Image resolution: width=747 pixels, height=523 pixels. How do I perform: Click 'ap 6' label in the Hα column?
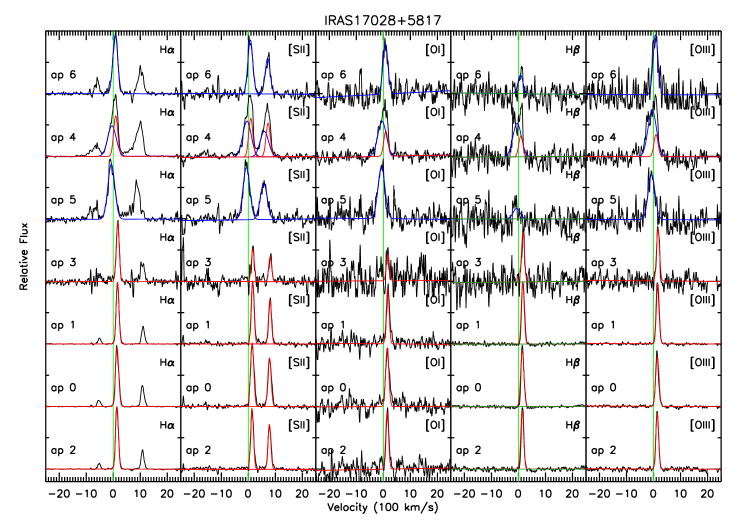point(63,75)
